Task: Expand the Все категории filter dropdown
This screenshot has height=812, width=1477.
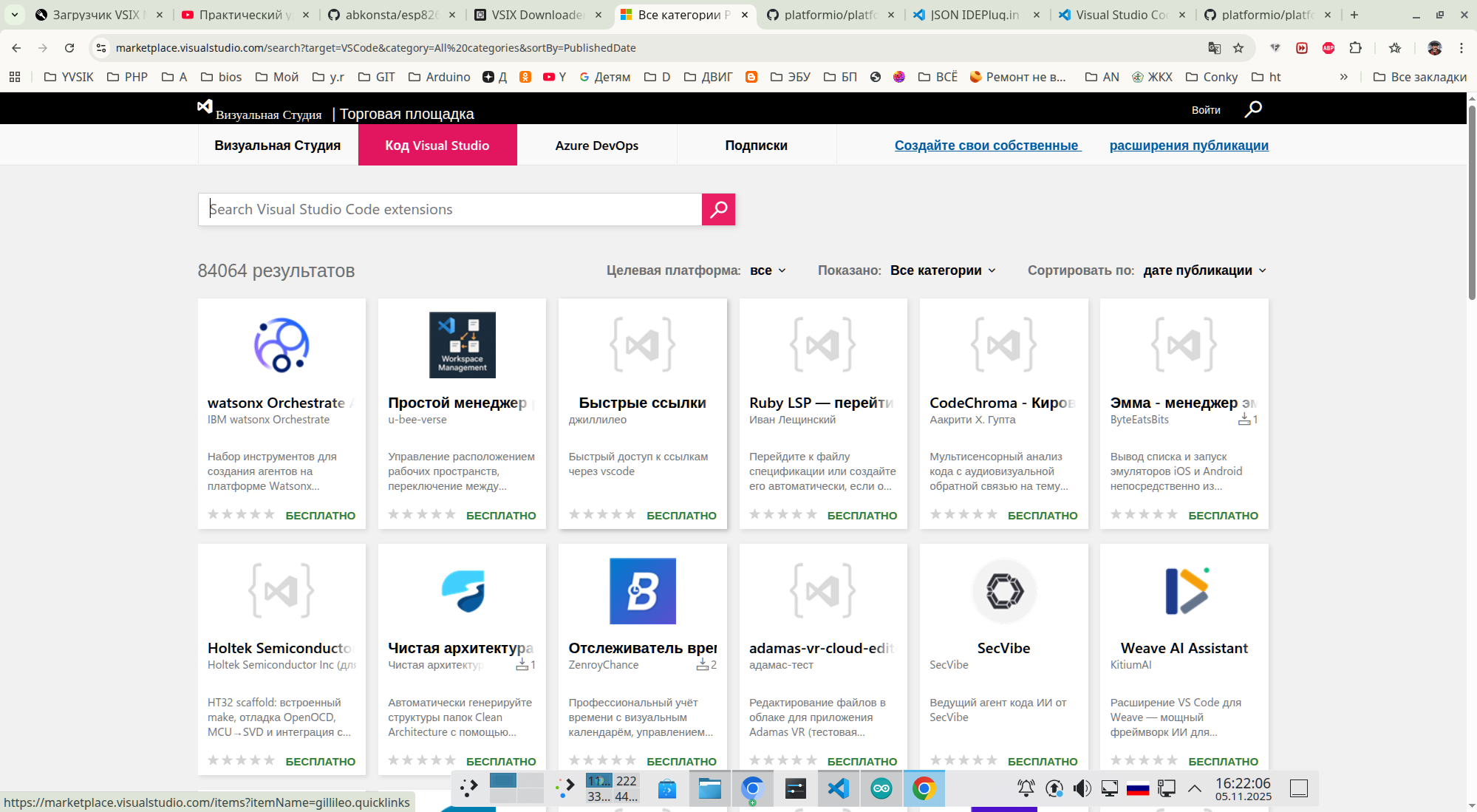Action: click(x=943, y=270)
